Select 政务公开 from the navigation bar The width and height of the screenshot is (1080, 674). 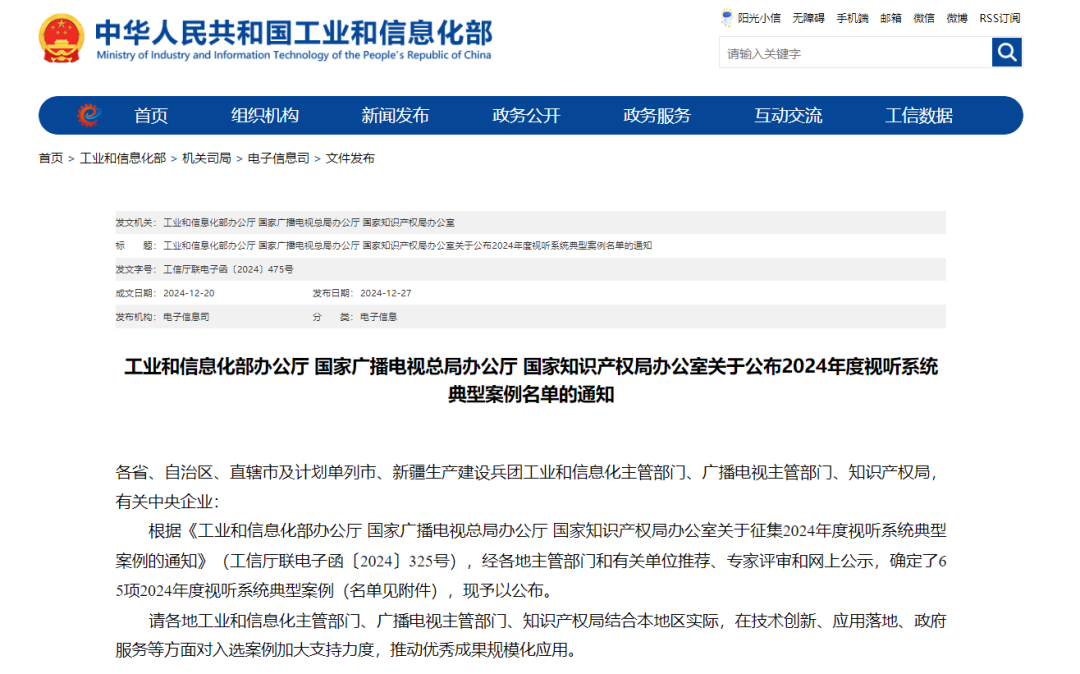(526, 115)
